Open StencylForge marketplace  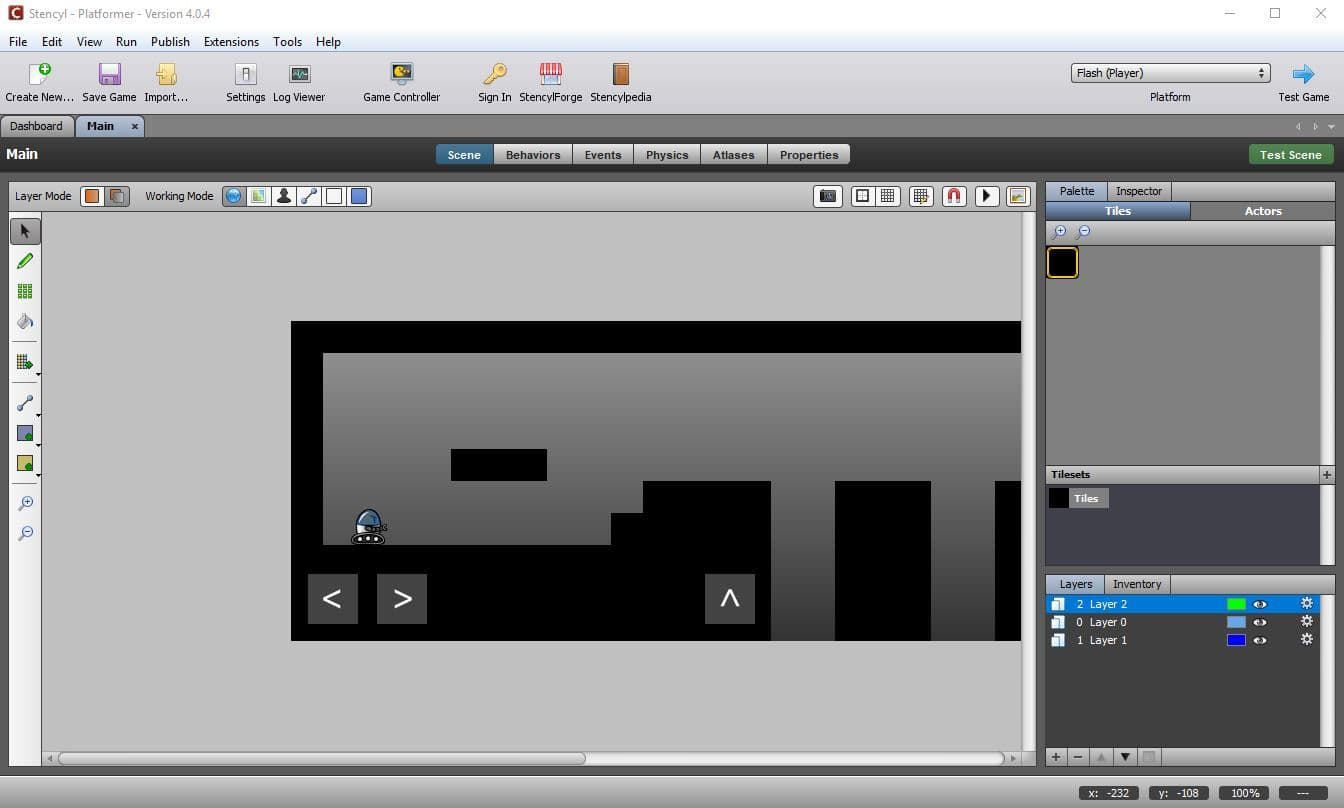pyautogui.click(x=550, y=82)
